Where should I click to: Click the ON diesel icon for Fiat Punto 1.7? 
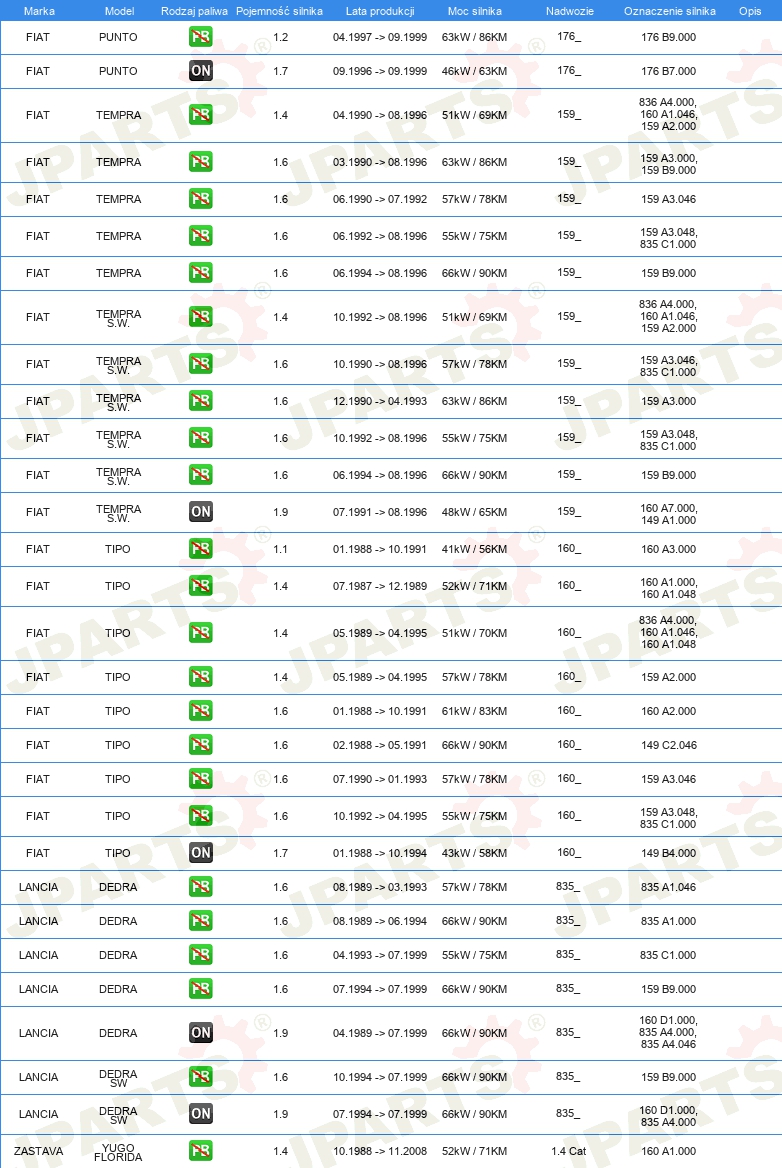200,71
